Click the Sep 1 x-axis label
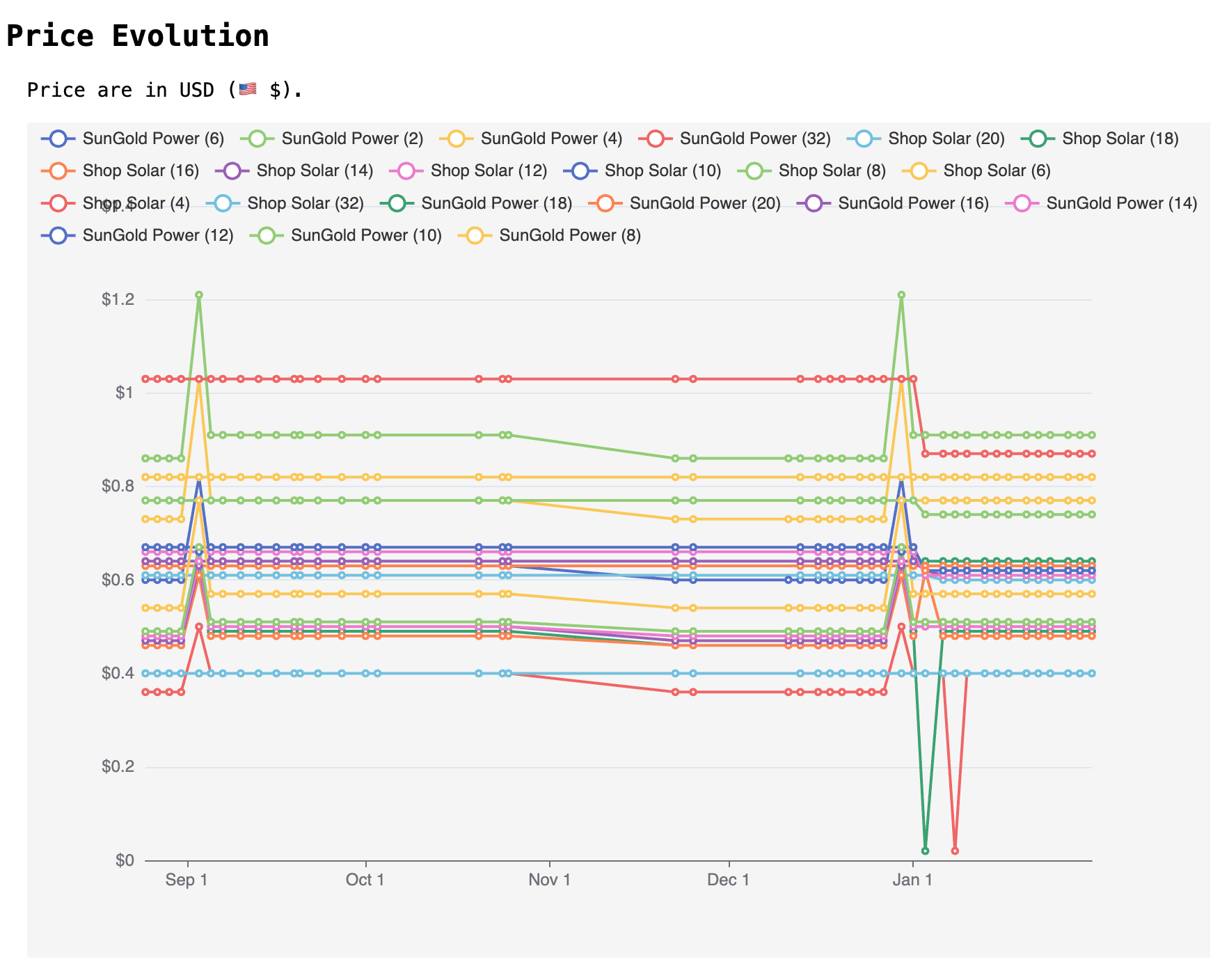The height and width of the screenshot is (980, 1229). tap(187, 880)
